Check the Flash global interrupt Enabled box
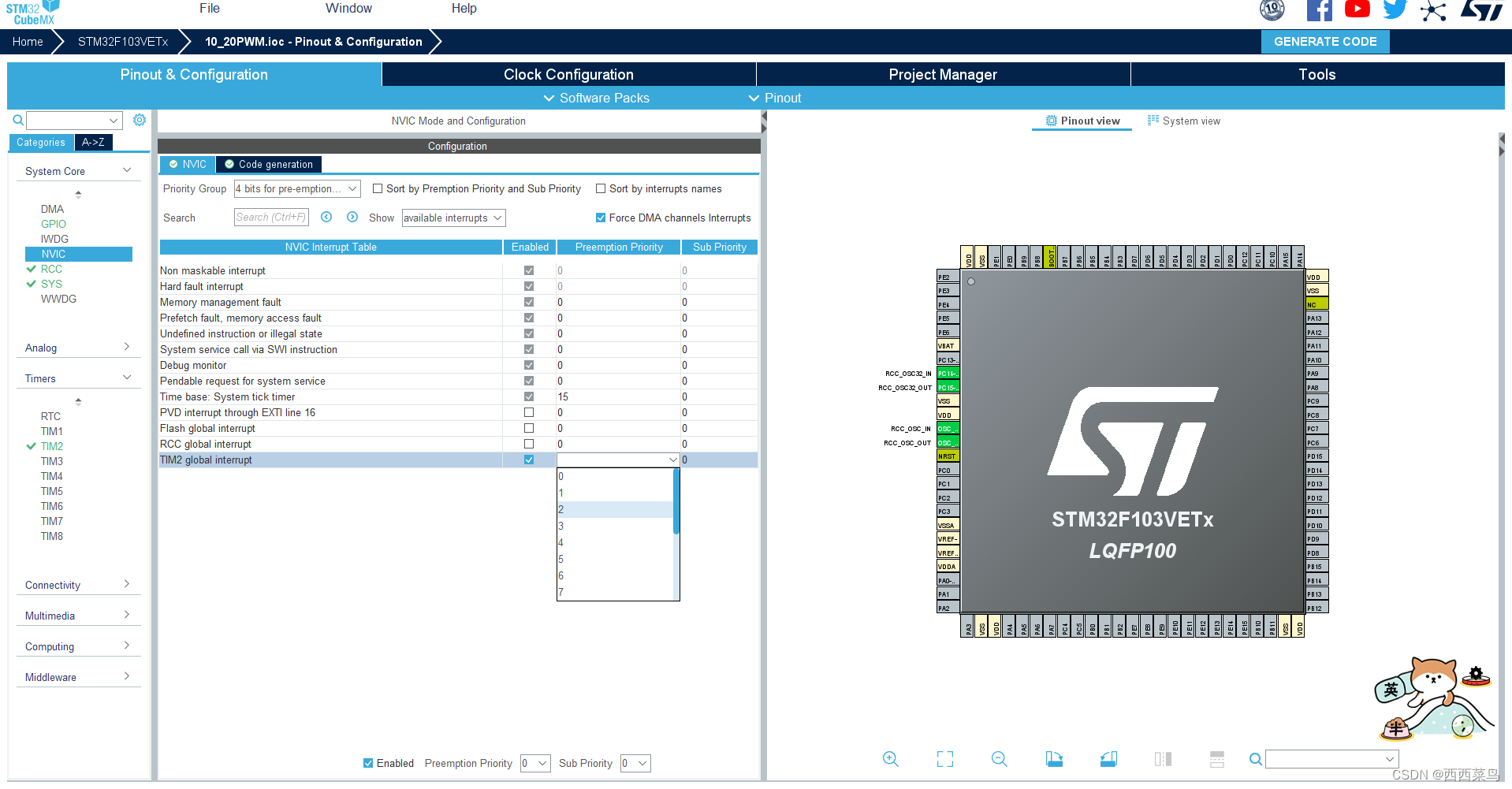 coord(528,428)
